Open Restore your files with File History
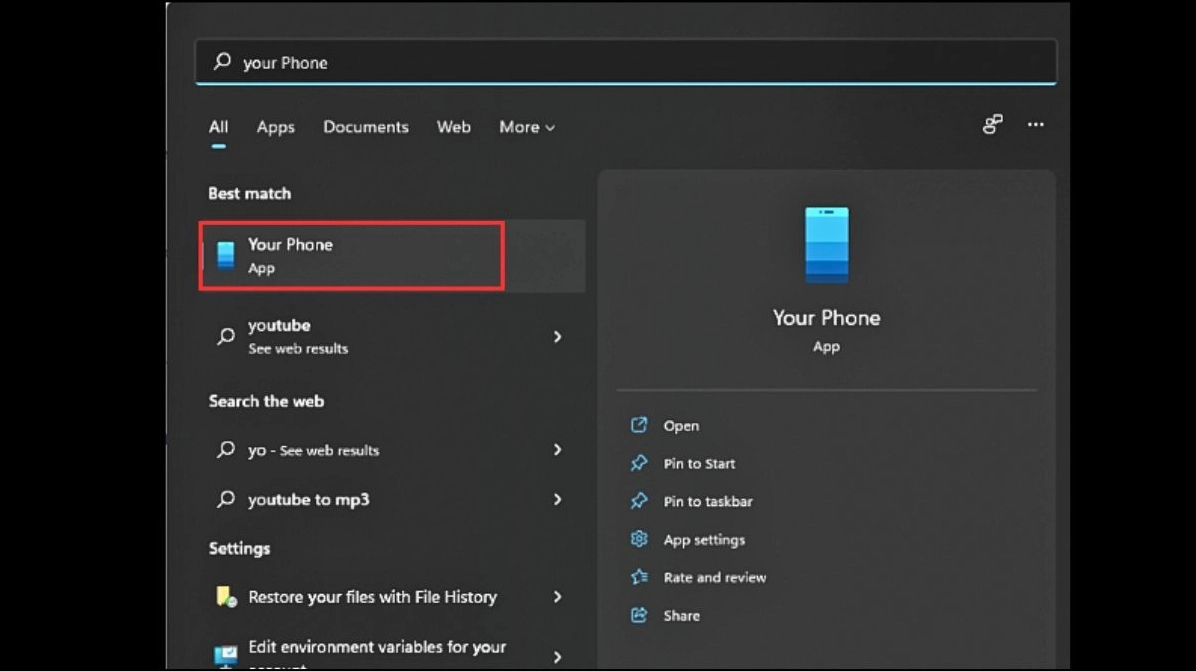Image resolution: width=1196 pixels, height=671 pixels. pos(370,597)
